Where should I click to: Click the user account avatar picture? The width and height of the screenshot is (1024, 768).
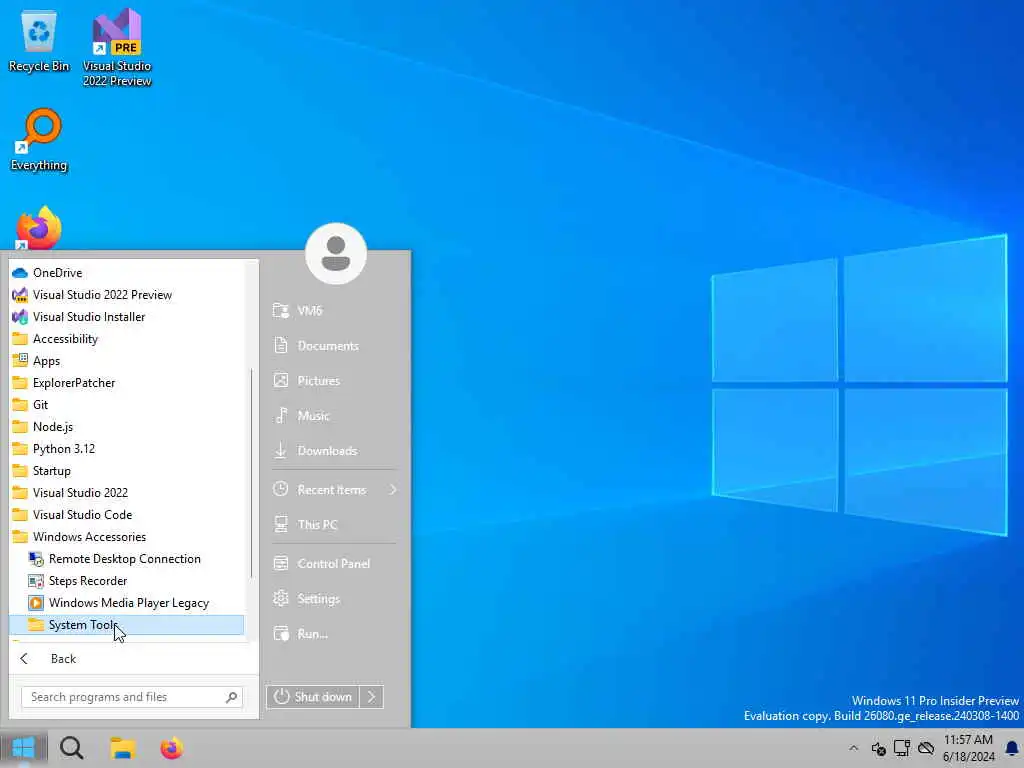coord(336,253)
